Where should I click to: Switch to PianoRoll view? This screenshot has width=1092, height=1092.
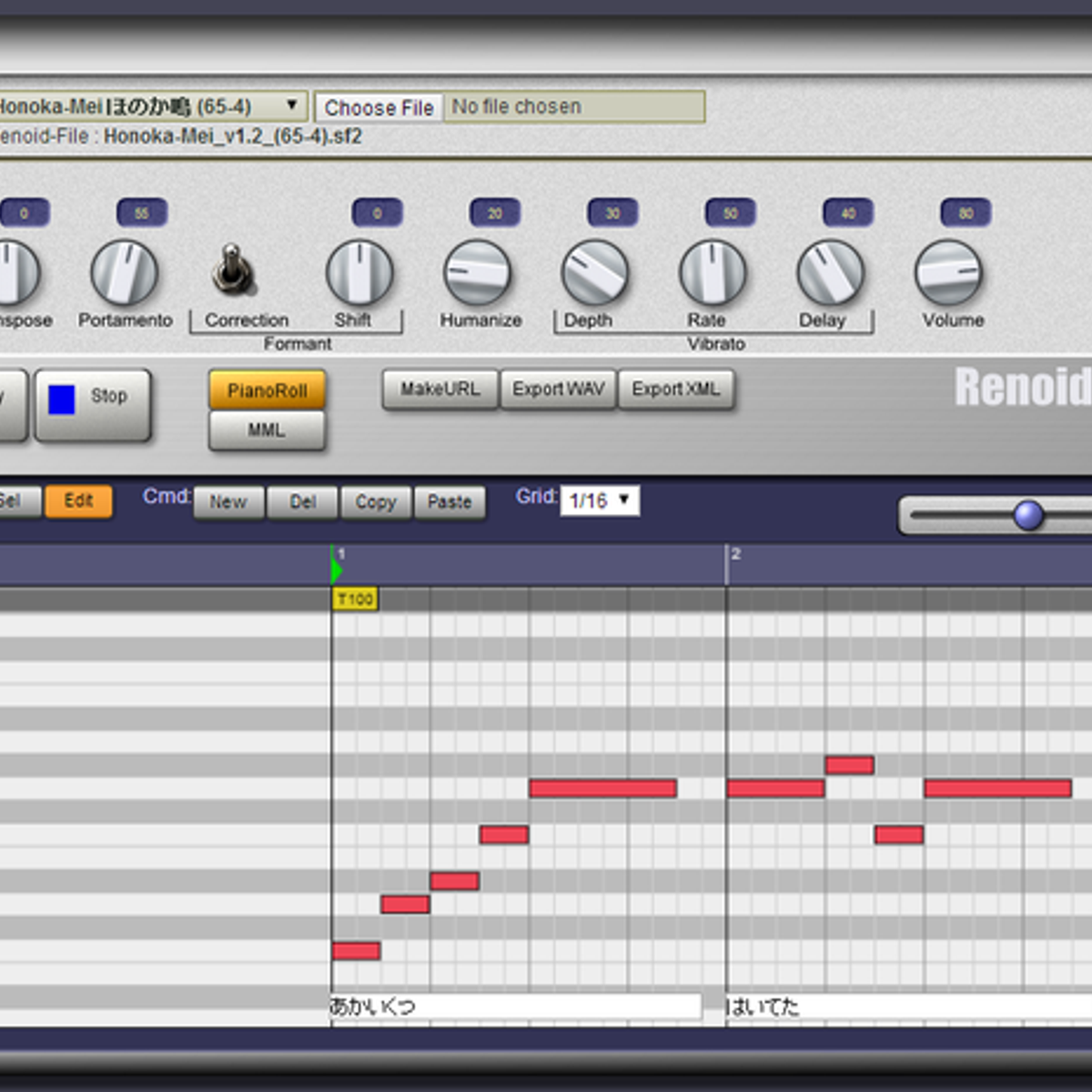pos(267,391)
